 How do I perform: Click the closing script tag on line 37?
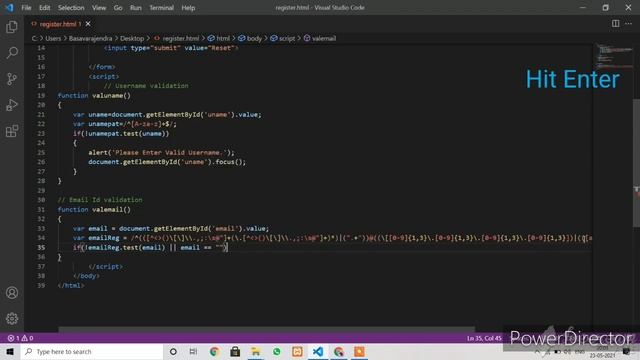tap(105, 267)
